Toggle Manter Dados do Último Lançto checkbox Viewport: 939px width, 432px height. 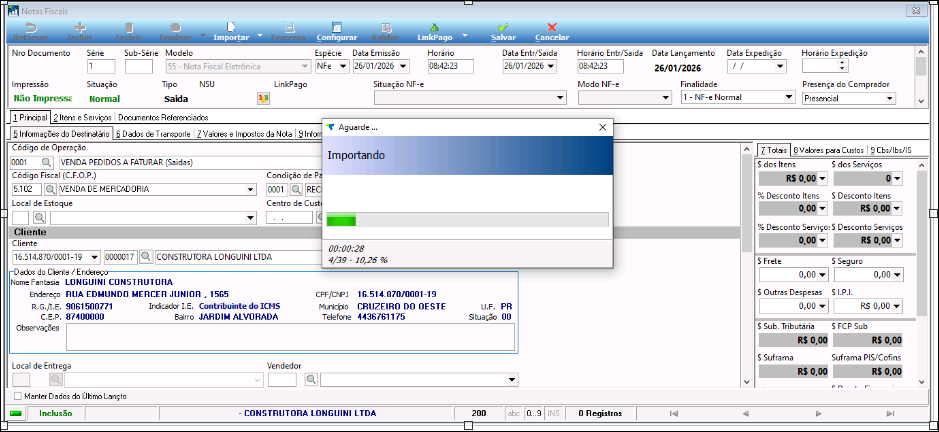[x=18, y=397]
